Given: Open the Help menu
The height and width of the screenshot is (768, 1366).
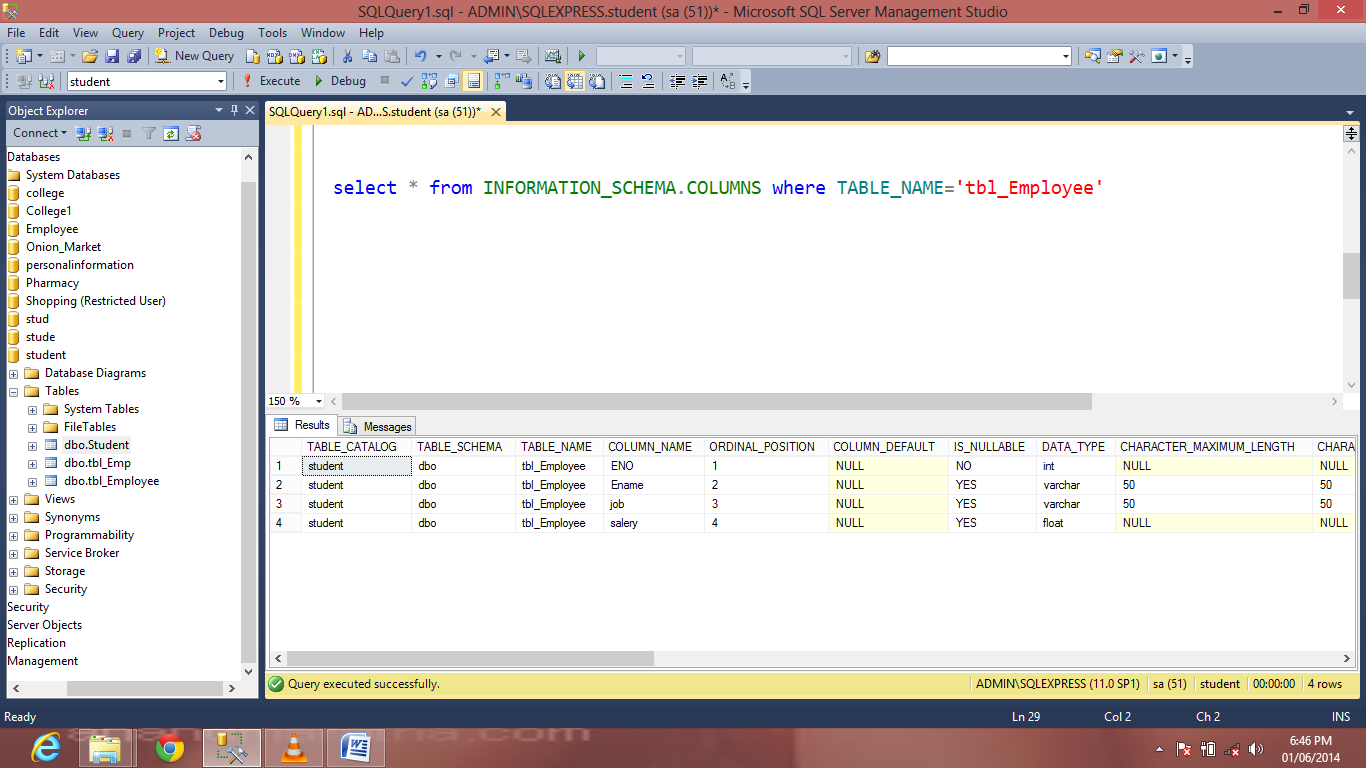Looking at the screenshot, I should [371, 33].
